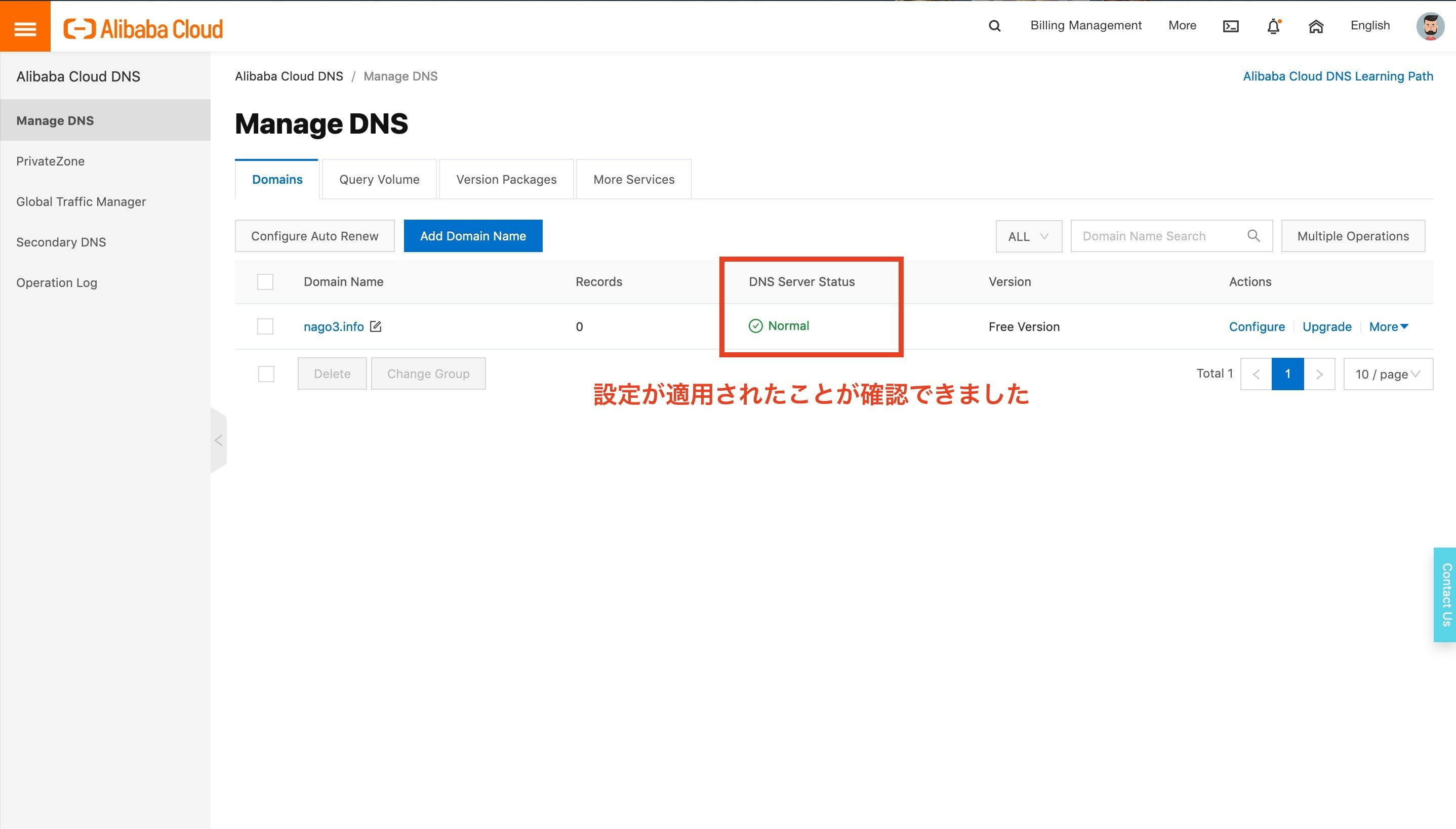Open the nago3.info domain link

334,327
